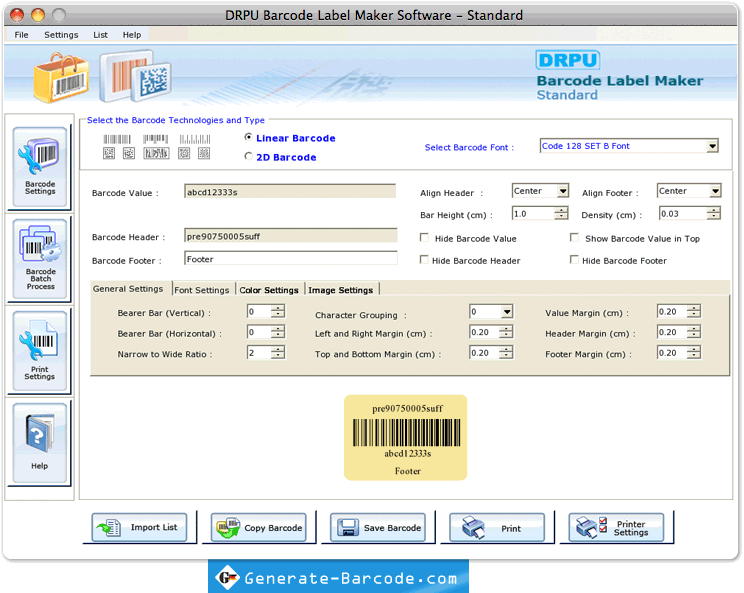The image size is (744, 593).
Task: Click the Bar Height stepper arrows
Action: 561,213
